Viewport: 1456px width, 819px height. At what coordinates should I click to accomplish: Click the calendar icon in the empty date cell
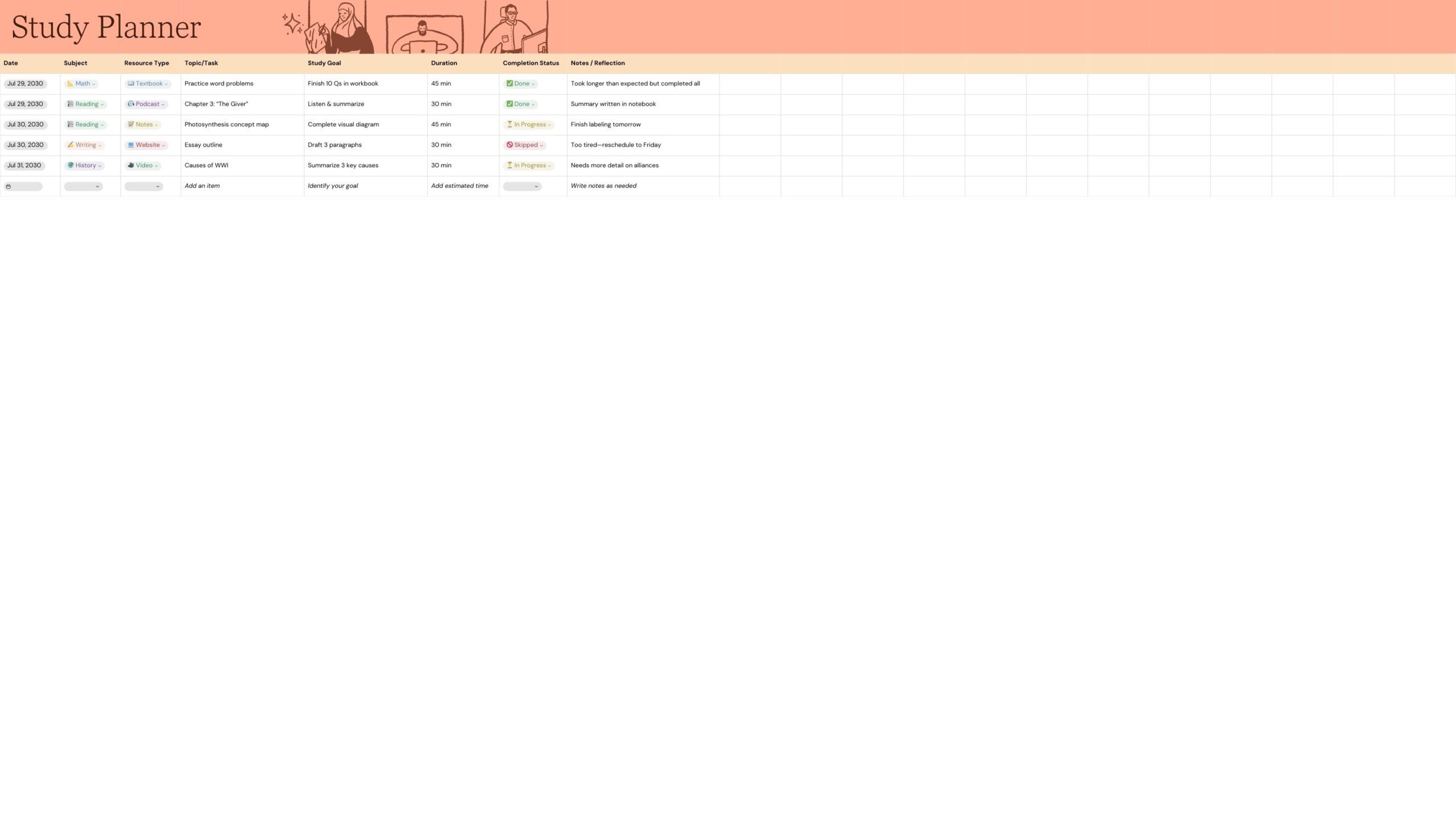click(9, 186)
